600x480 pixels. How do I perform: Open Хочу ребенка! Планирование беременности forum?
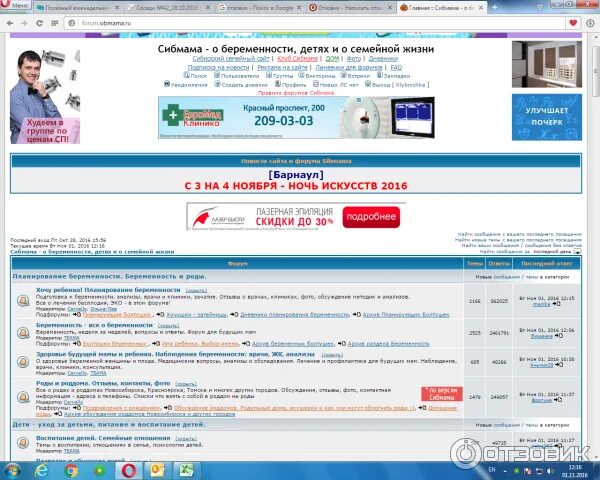pyautogui.click(x=108, y=290)
